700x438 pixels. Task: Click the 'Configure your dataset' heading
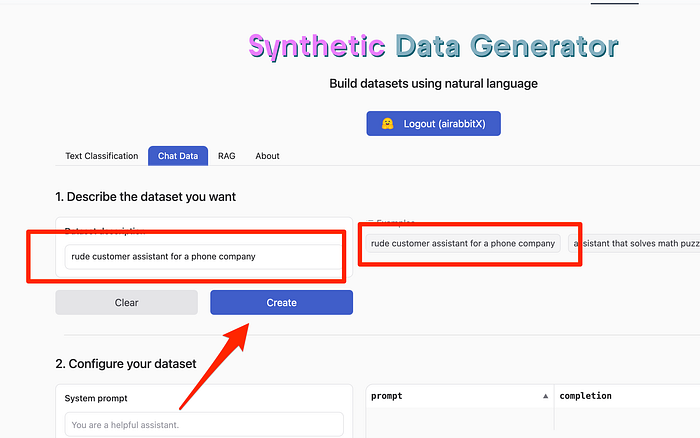[x=125, y=363]
